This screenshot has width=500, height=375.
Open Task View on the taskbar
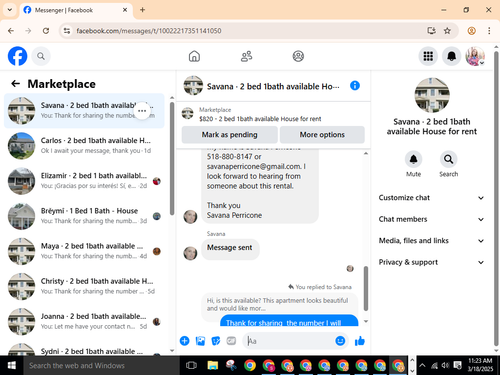pos(191,365)
